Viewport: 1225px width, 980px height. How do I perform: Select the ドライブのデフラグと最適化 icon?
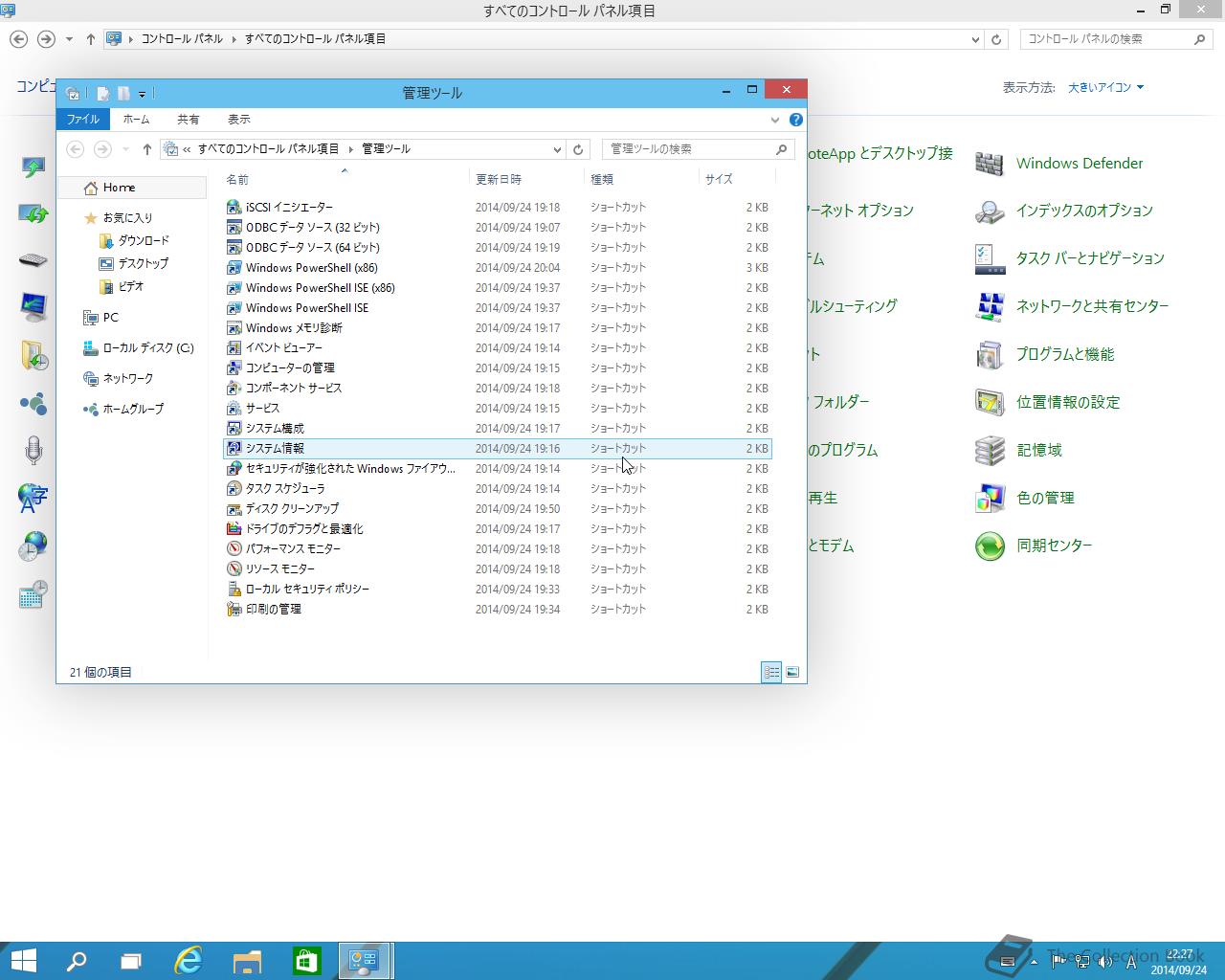(x=234, y=528)
